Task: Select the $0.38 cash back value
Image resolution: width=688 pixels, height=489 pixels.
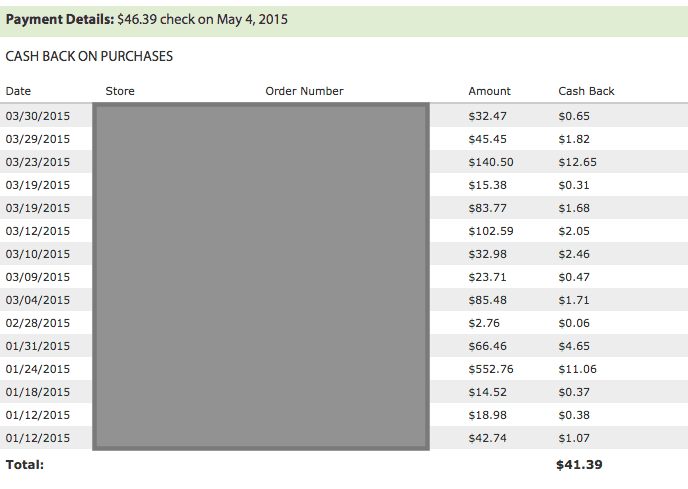Action: pos(574,415)
